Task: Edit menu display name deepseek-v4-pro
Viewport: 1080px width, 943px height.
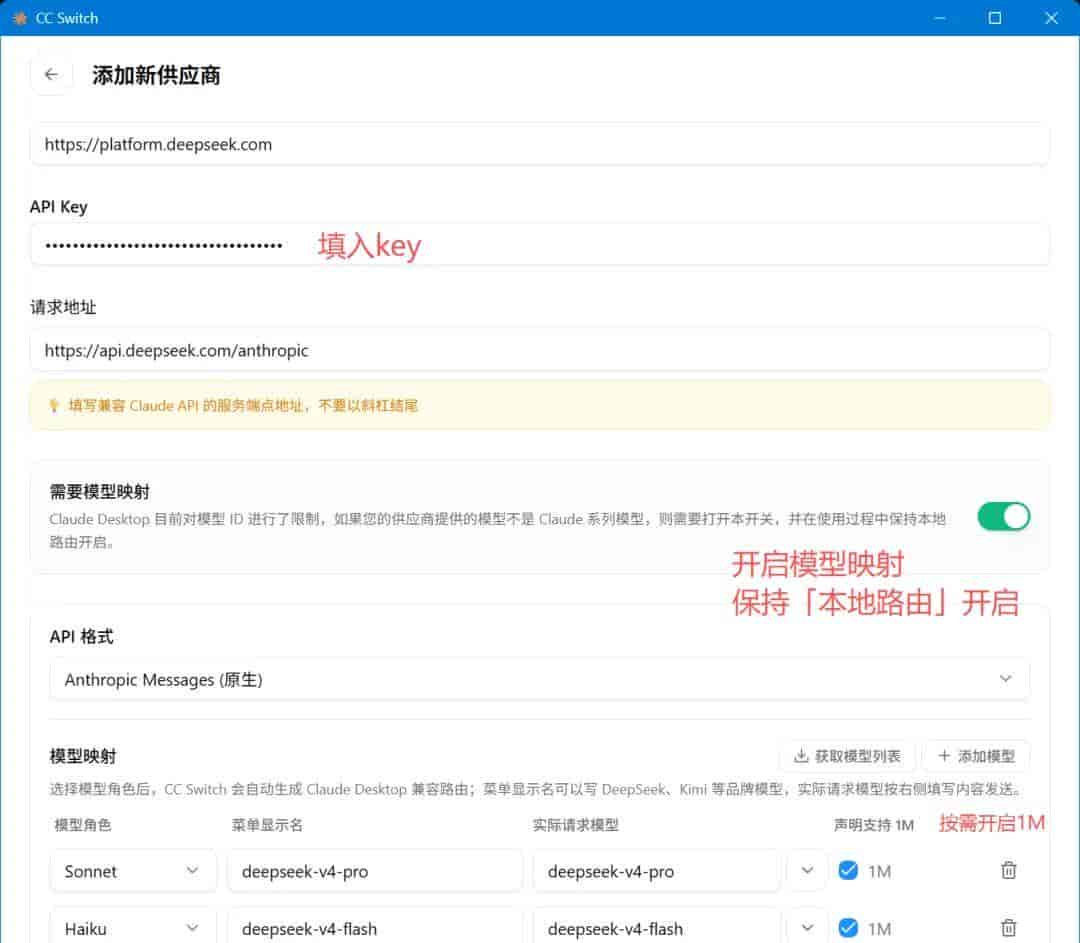Action: [x=375, y=871]
